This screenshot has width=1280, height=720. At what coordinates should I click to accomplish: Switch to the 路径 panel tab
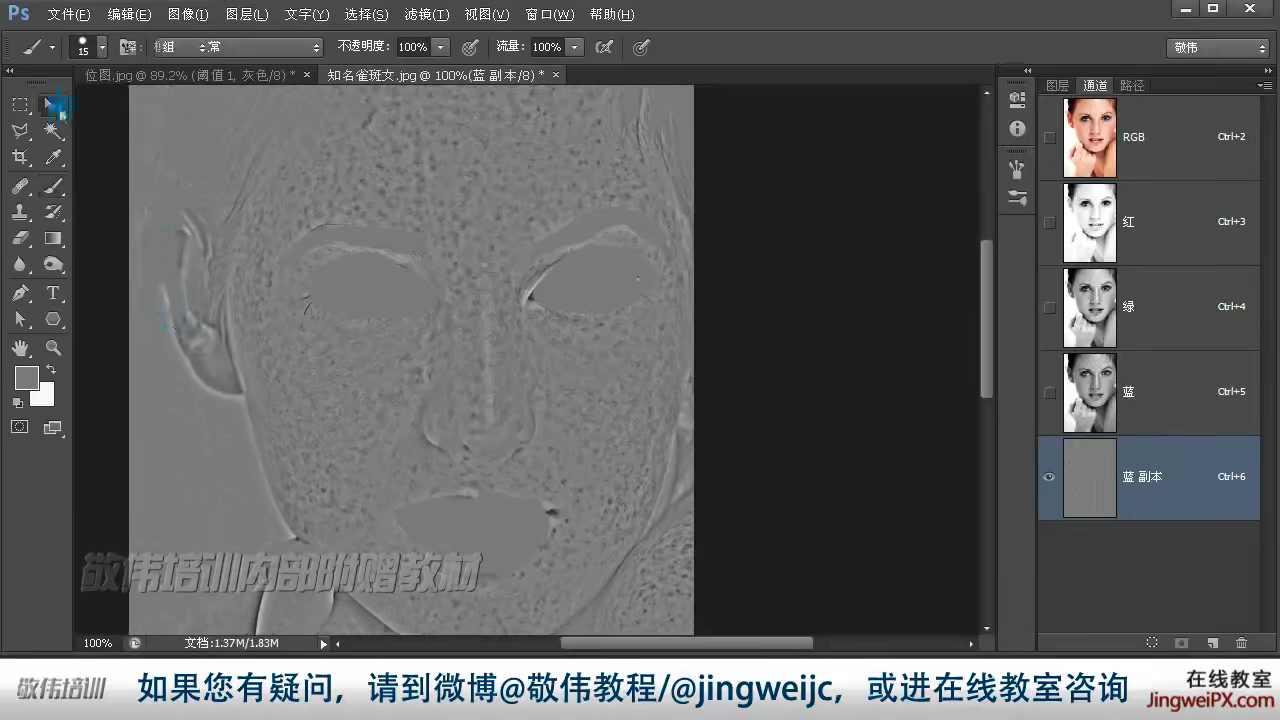tap(1132, 86)
